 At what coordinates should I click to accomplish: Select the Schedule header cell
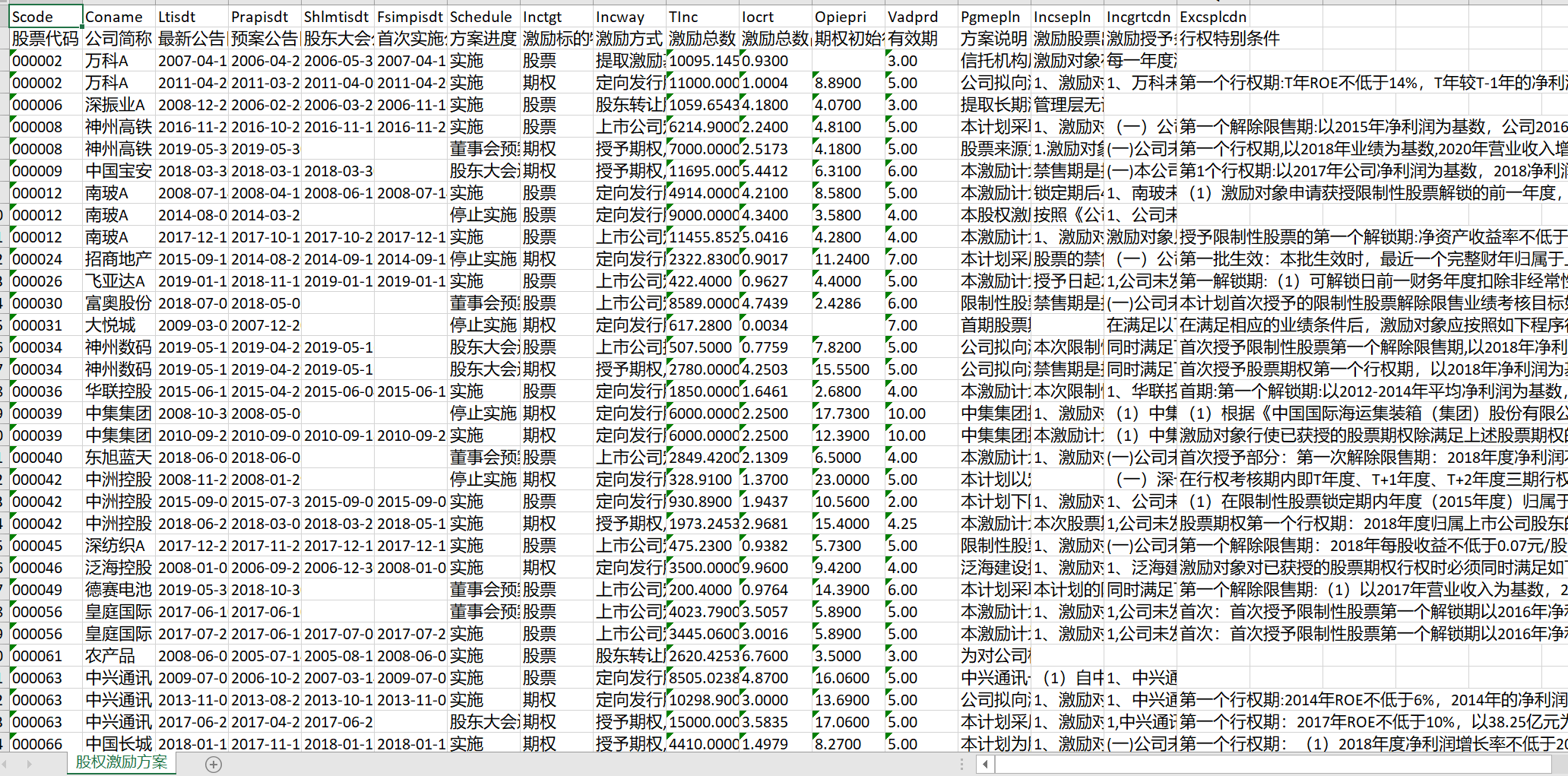click(x=483, y=17)
